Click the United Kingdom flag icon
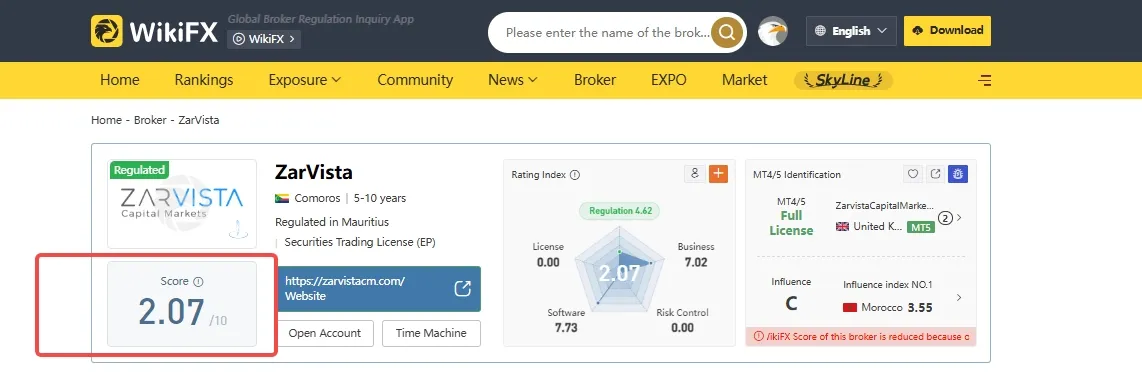The image size is (1142, 372). coord(843,226)
